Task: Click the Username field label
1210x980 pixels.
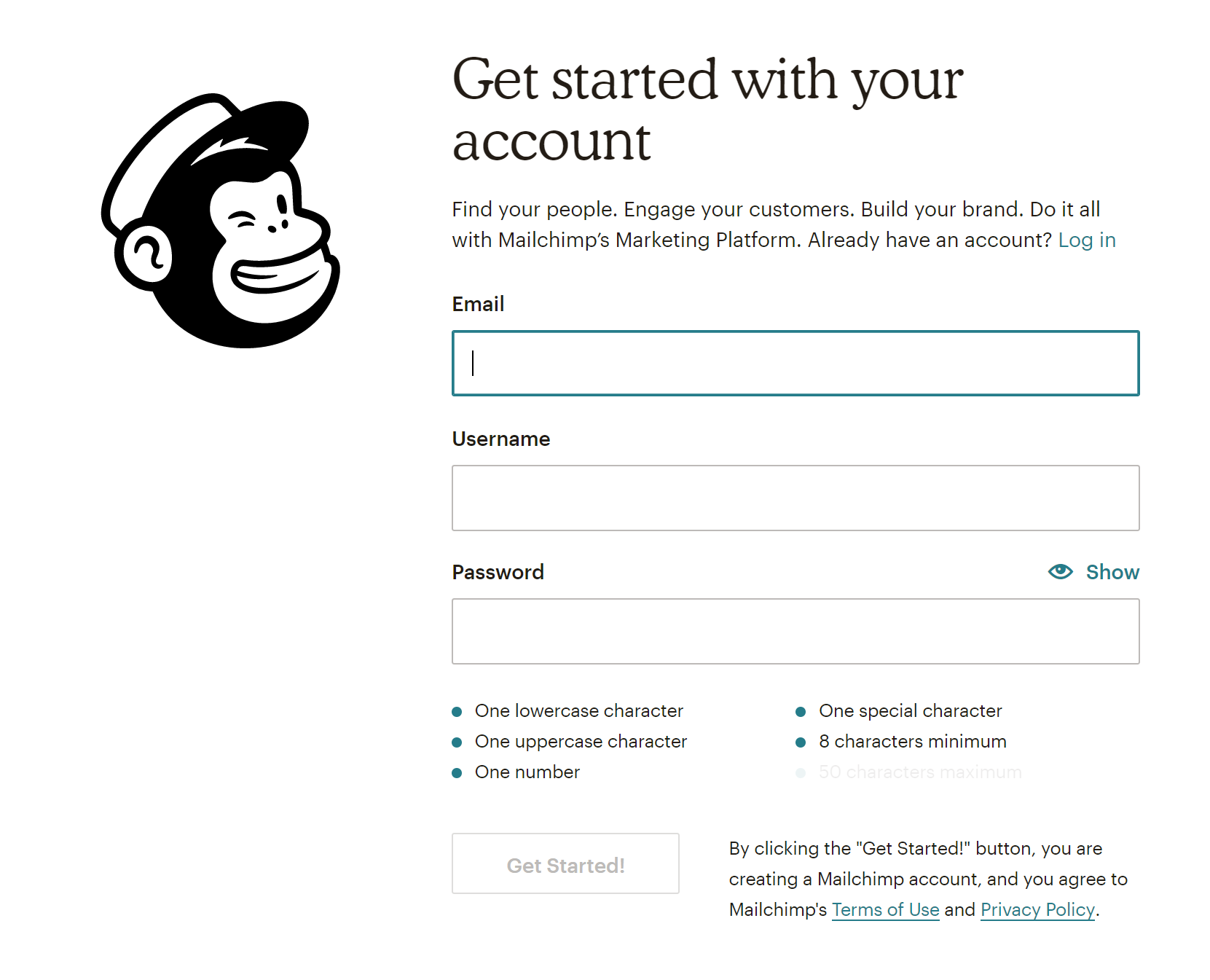Action: [501, 439]
